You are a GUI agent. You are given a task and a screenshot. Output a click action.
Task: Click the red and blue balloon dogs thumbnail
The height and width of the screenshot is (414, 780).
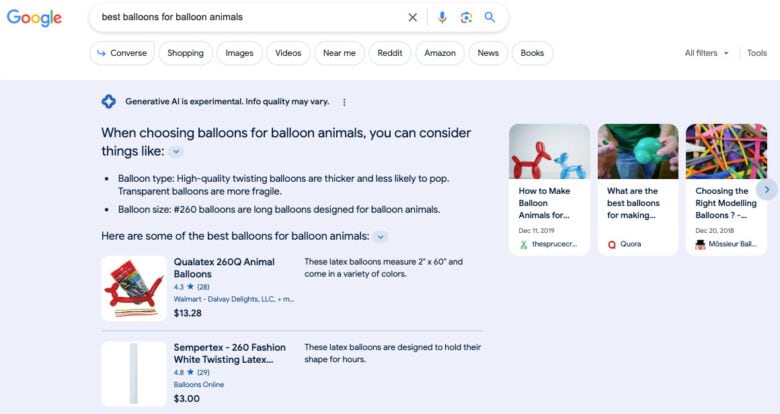tap(549, 151)
